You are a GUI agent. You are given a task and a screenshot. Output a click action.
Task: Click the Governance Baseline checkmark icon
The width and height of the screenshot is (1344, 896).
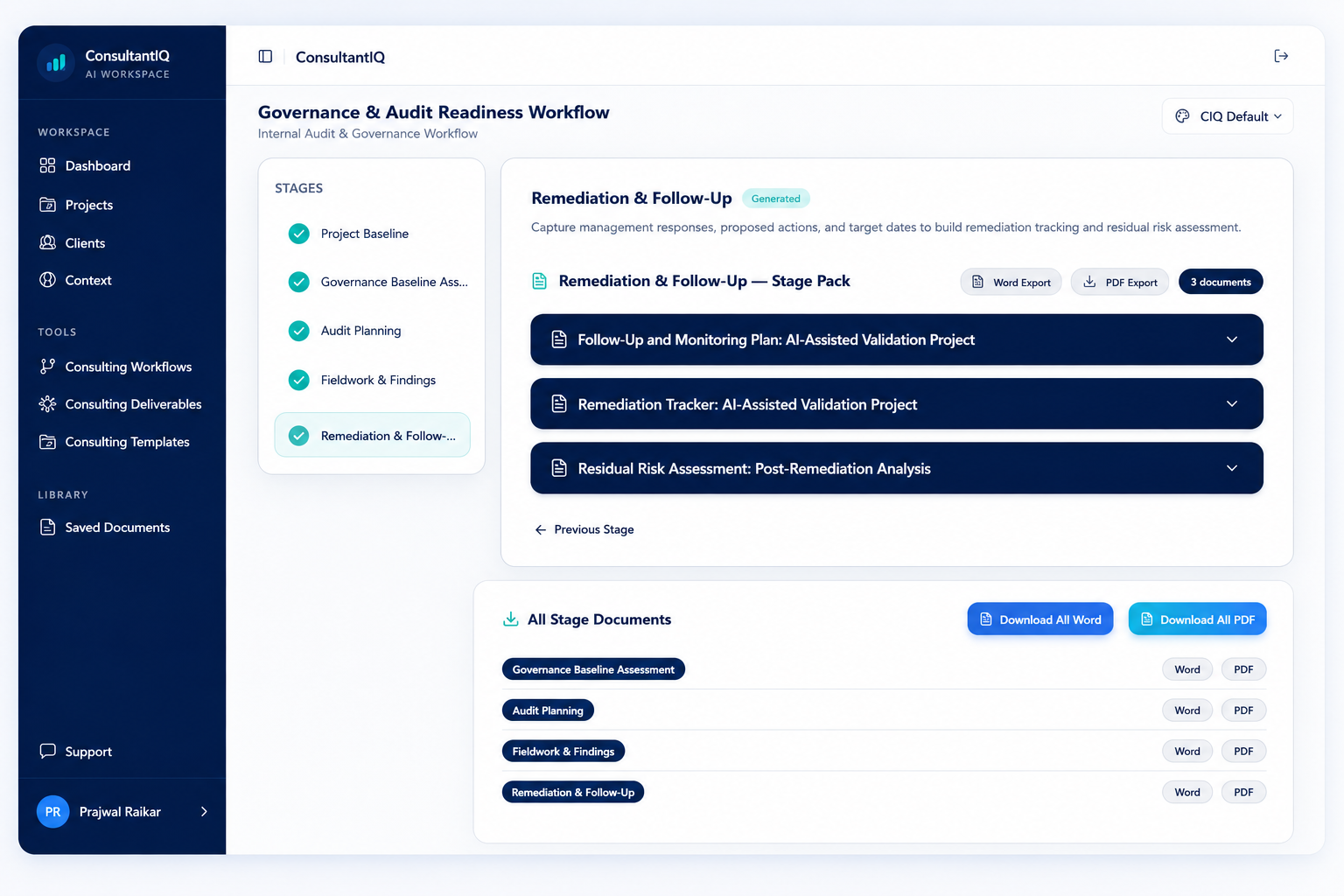coord(299,282)
